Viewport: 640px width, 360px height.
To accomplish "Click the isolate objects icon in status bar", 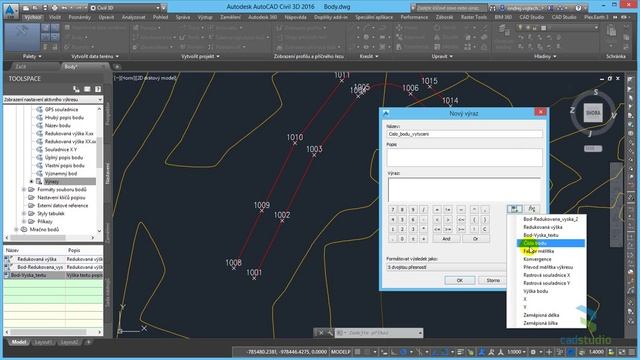I will pos(611,352).
